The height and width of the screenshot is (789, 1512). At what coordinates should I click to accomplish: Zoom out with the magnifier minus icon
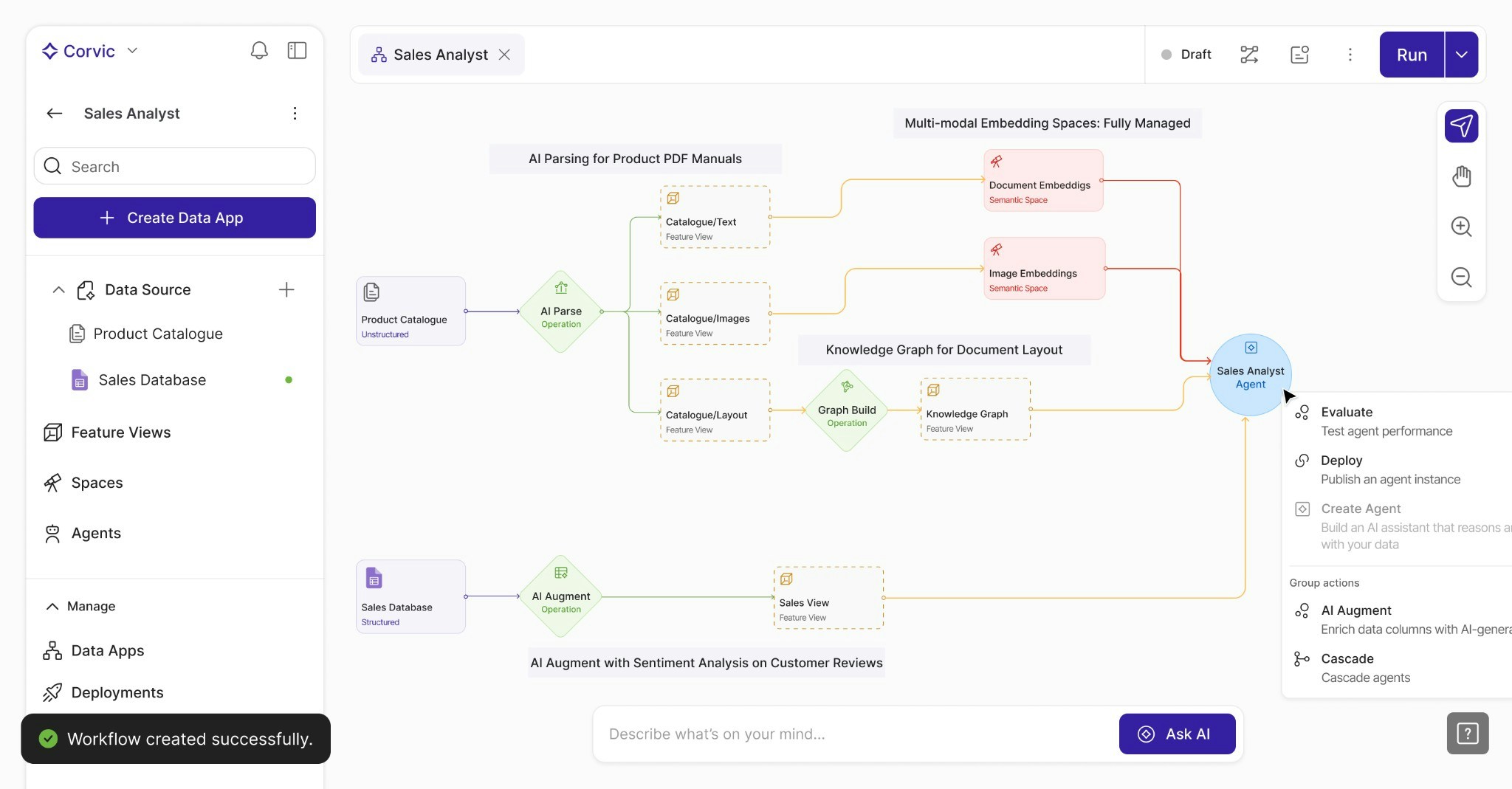pyautogui.click(x=1462, y=278)
